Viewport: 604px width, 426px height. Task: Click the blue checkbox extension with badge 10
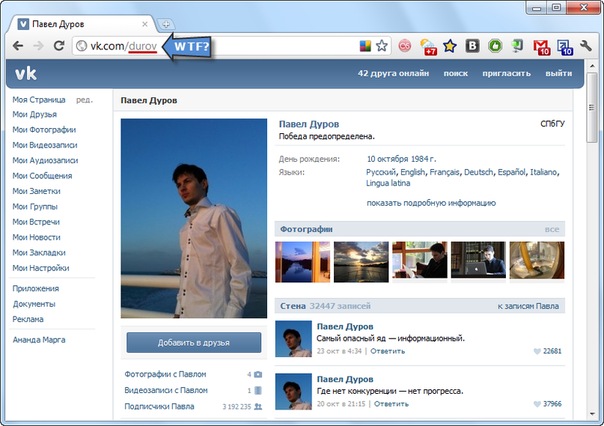coord(565,47)
